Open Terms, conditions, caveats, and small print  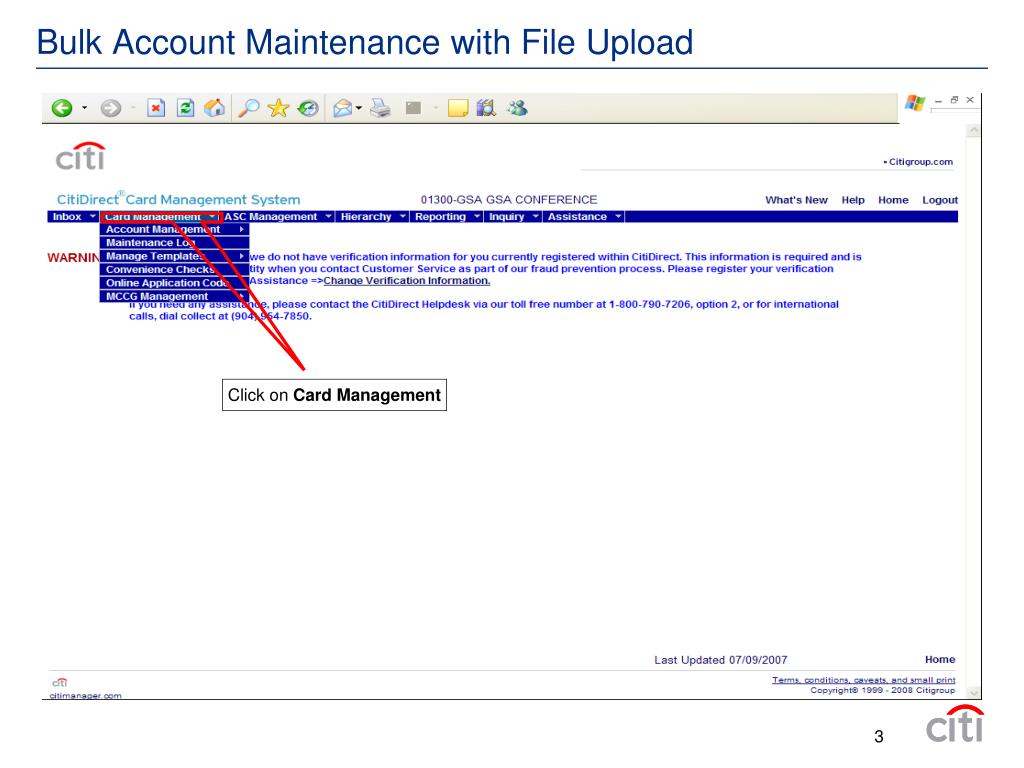pos(863,680)
